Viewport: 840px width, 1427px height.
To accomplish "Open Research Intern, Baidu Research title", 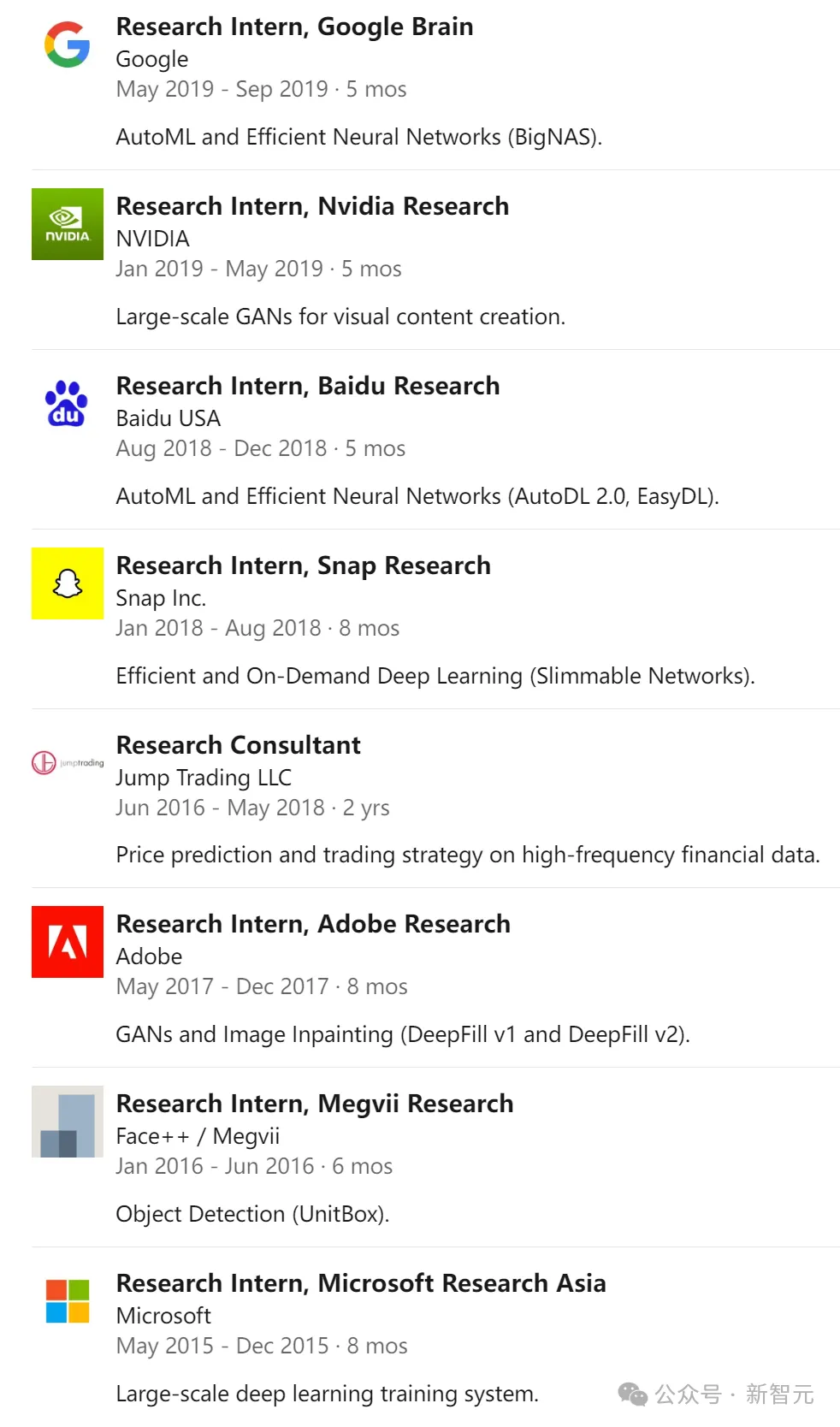I will pyautogui.click(x=308, y=386).
